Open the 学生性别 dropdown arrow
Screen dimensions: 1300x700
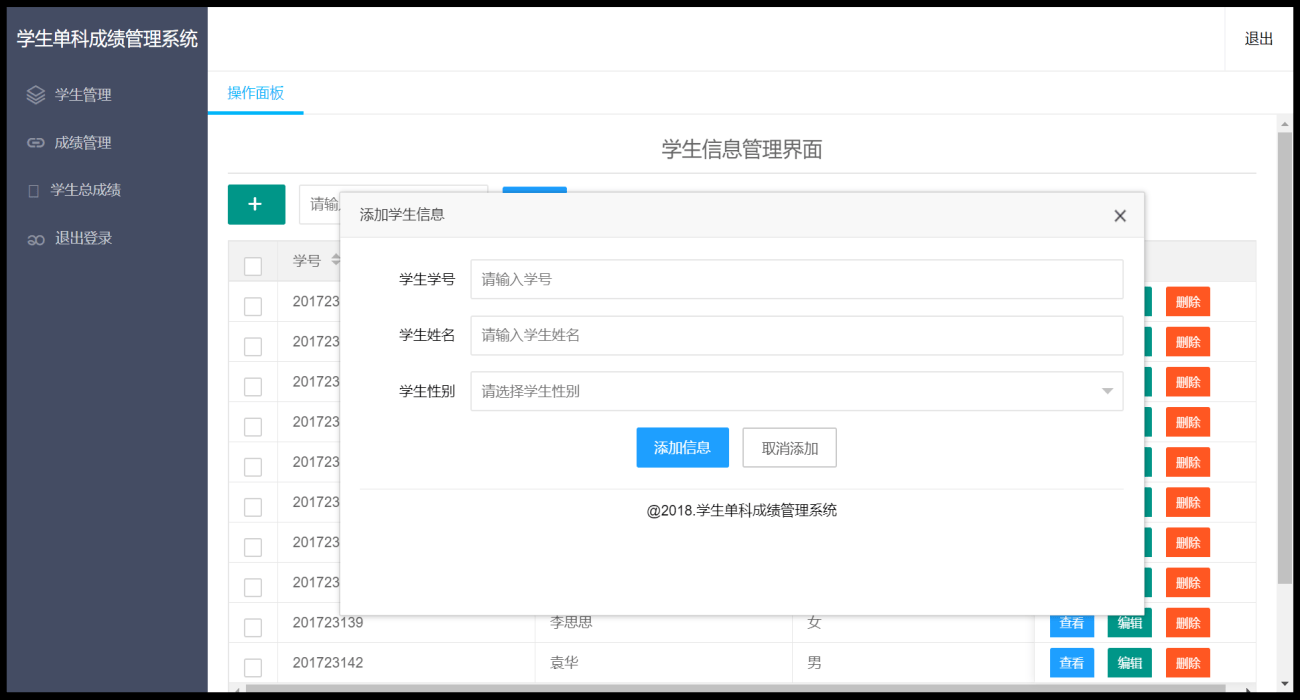coord(1107,391)
